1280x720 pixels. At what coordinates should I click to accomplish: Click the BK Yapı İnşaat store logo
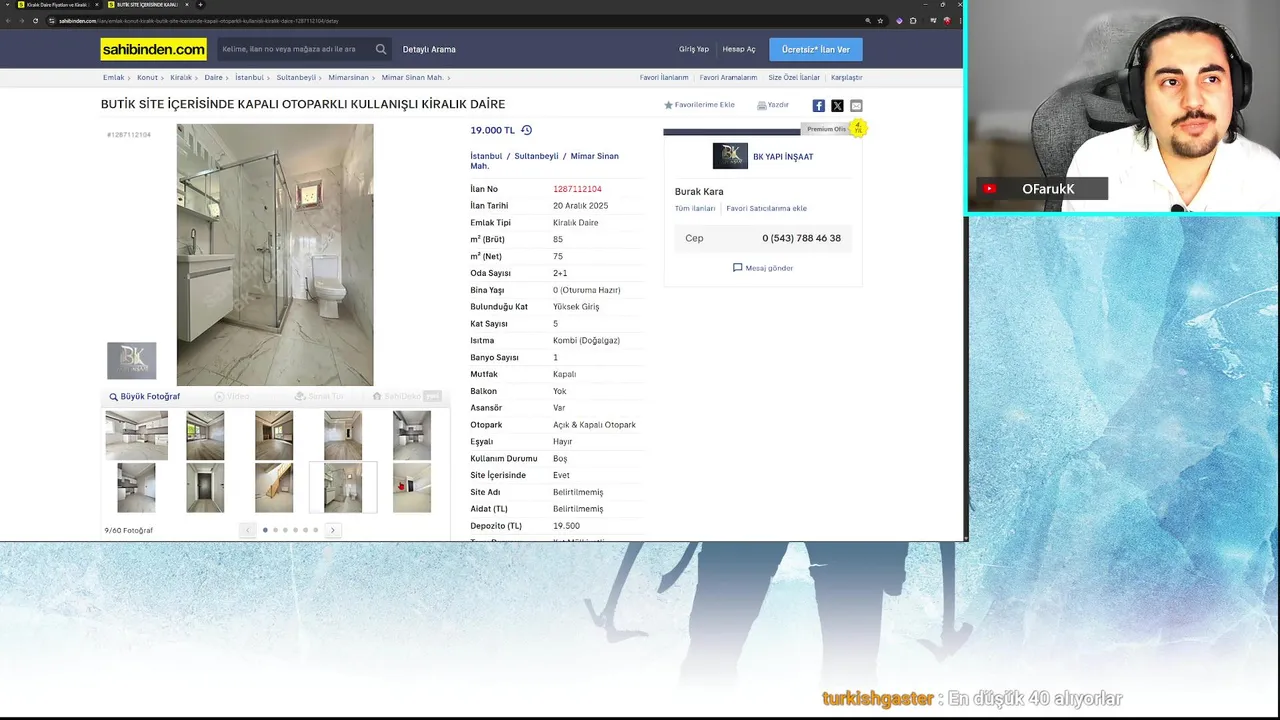[x=730, y=156]
